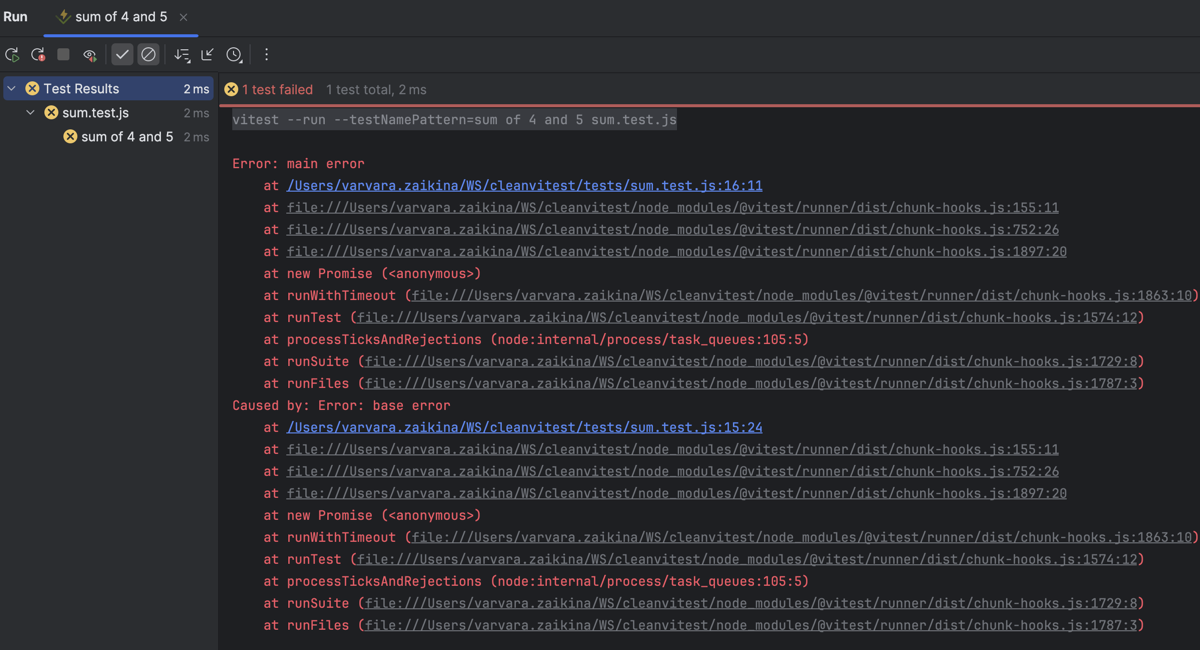Open chunk-hooks.js:752:26 link under main error
Screen dimensions: 1200x650
coord(673,230)
